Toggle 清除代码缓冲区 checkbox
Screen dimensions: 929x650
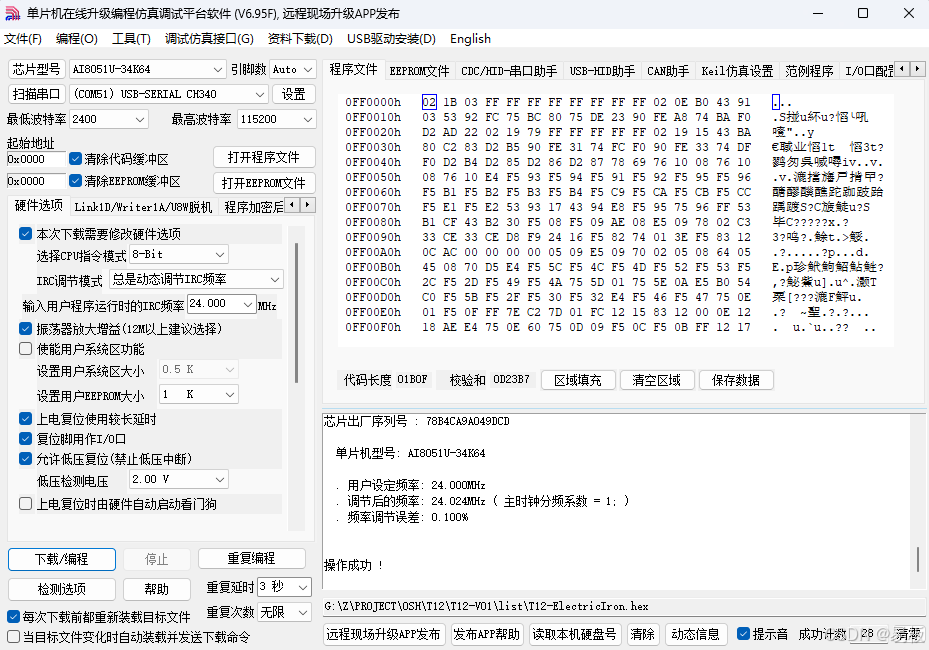pos(75,159)
